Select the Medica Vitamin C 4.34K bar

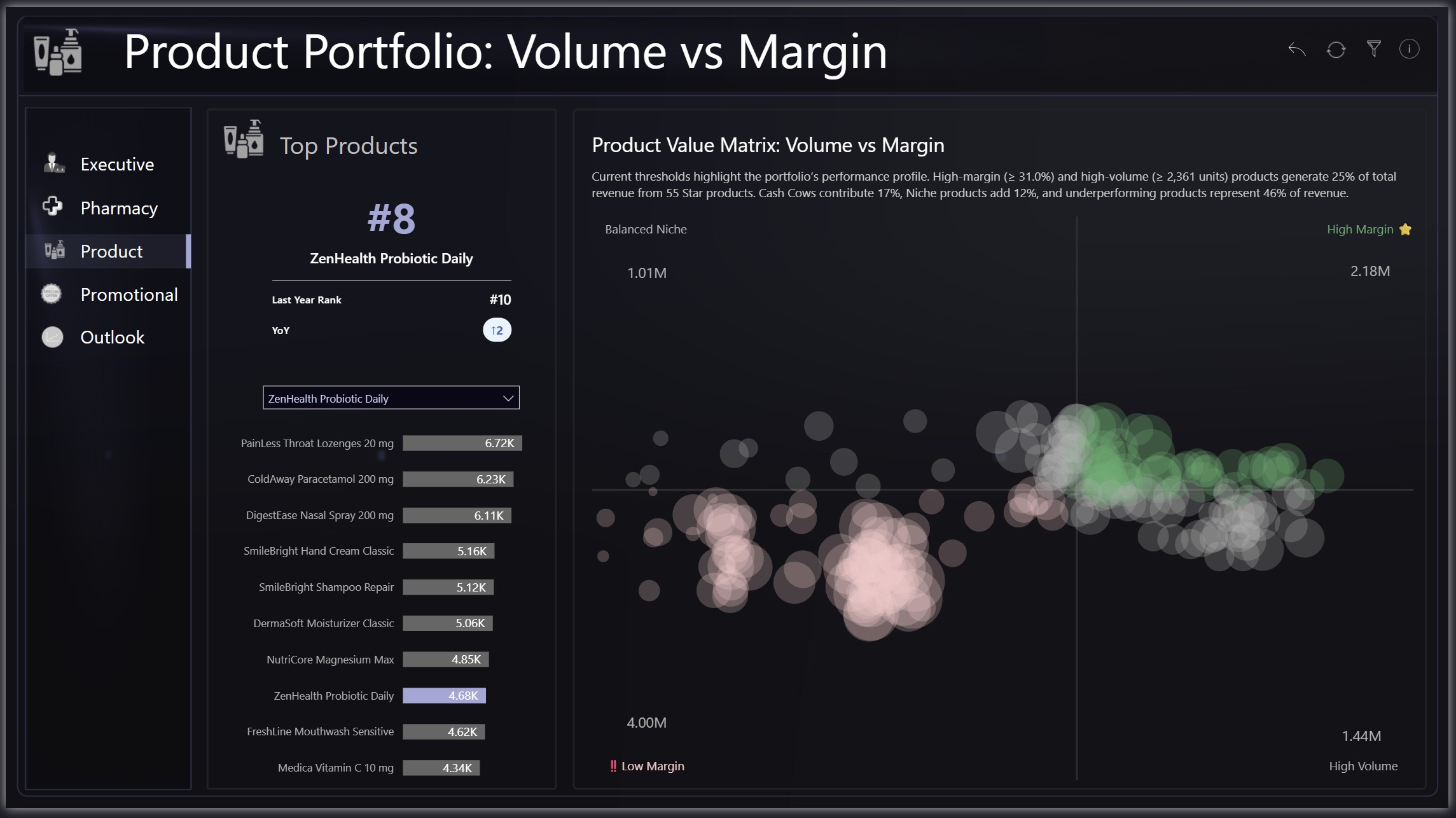(x=441, y=768)
